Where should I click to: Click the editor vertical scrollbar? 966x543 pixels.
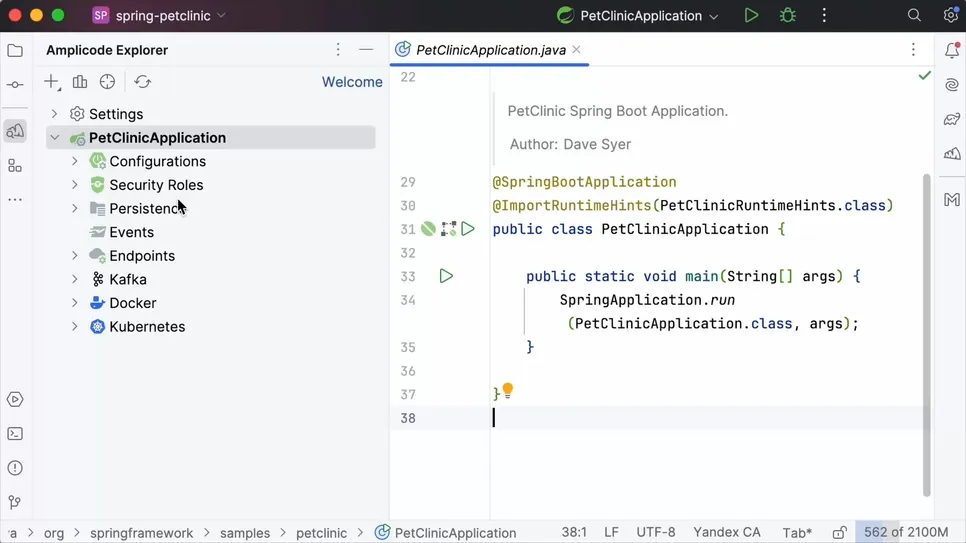tap(926, 335)
